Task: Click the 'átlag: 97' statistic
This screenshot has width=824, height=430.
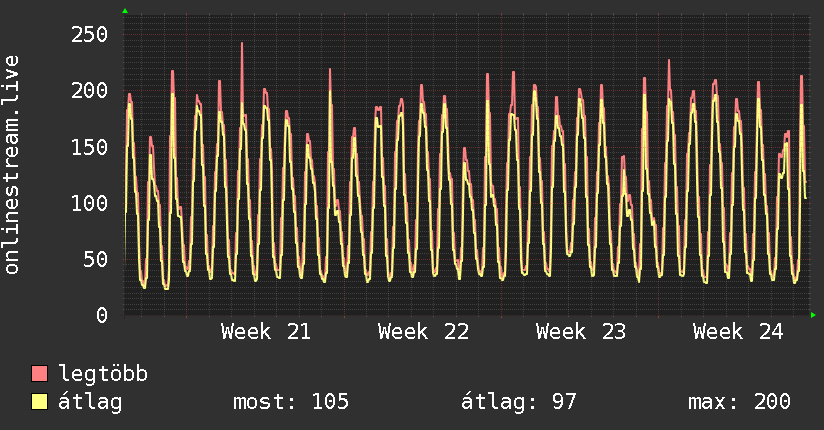Action: coord(518,402)
